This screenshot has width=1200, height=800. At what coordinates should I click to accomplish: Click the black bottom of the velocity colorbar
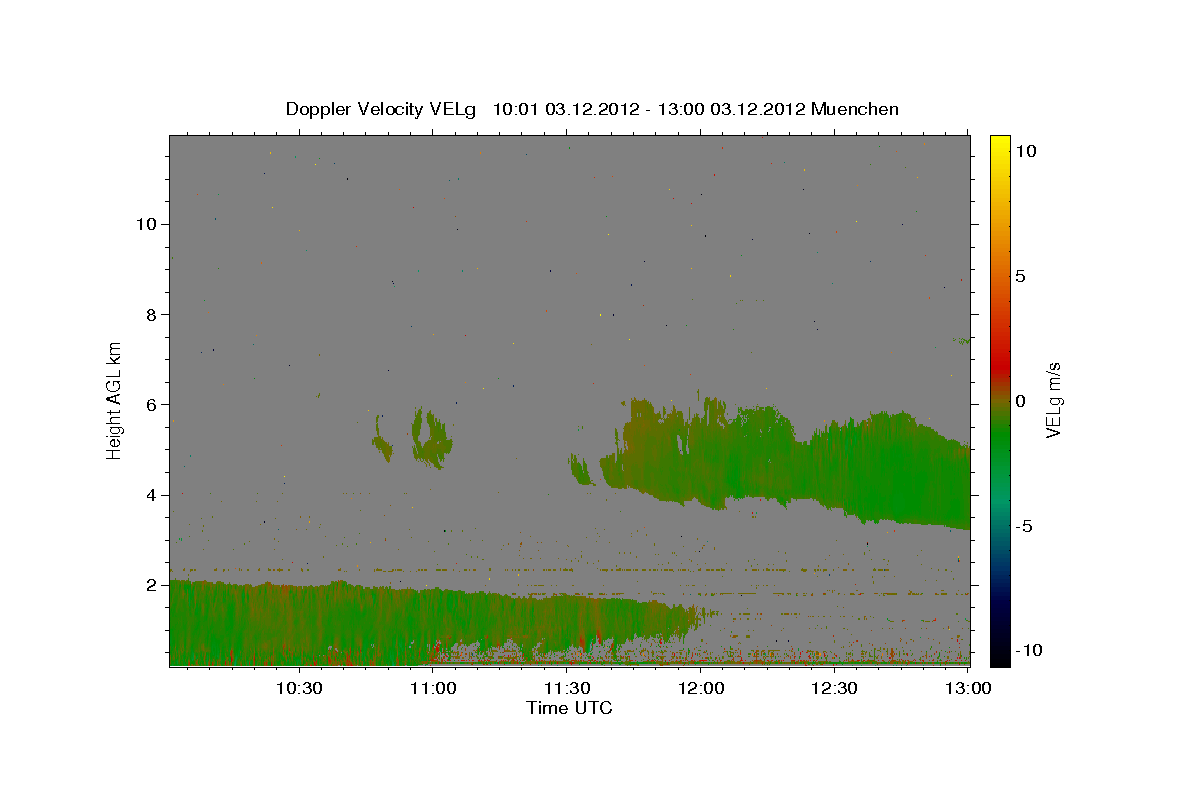999,653
